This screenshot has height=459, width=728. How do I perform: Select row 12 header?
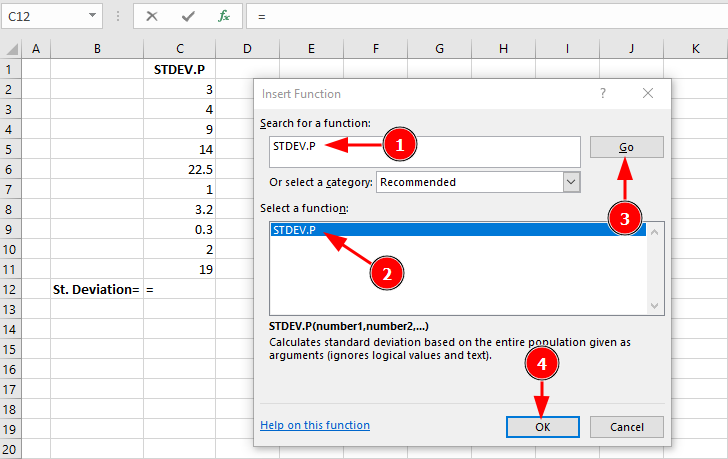(x=10, y=289)
